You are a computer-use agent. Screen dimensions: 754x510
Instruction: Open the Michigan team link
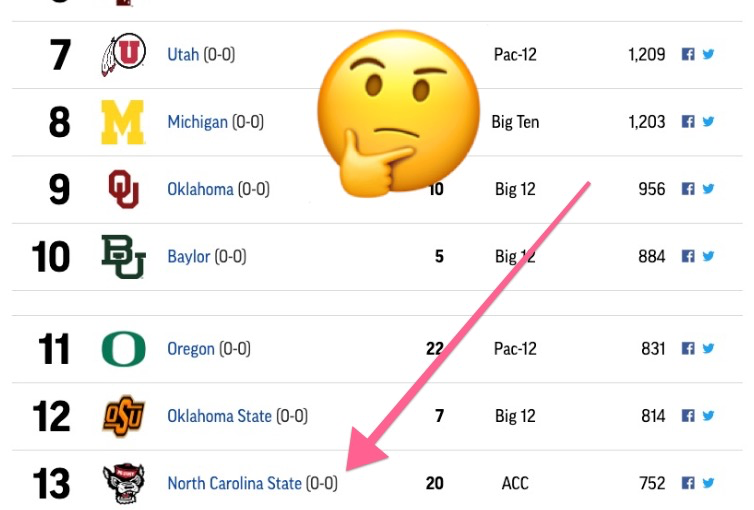(x=197, y=122)
